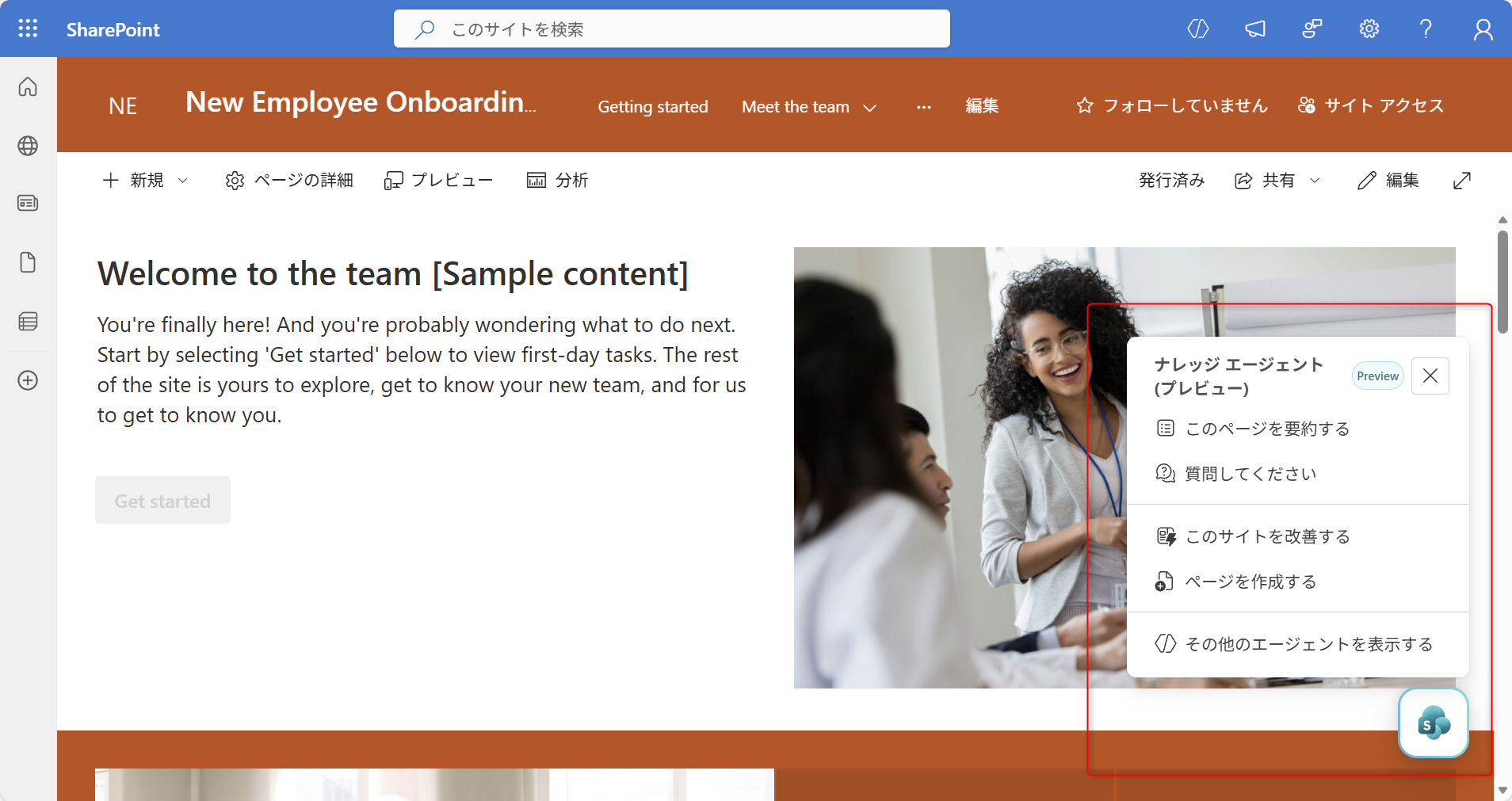
Task: Select the Getting started navigation tab
Action: [x=652, y=106]
